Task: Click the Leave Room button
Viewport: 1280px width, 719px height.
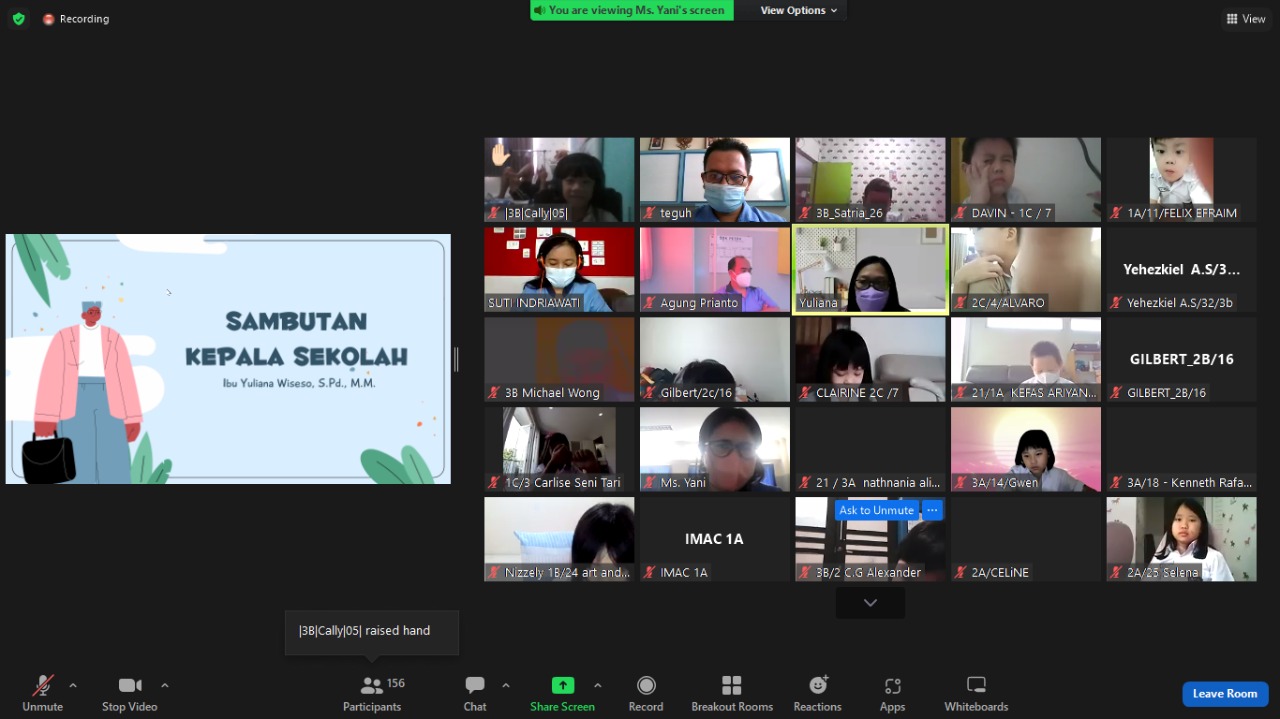Action: (x=1225, y=694)
